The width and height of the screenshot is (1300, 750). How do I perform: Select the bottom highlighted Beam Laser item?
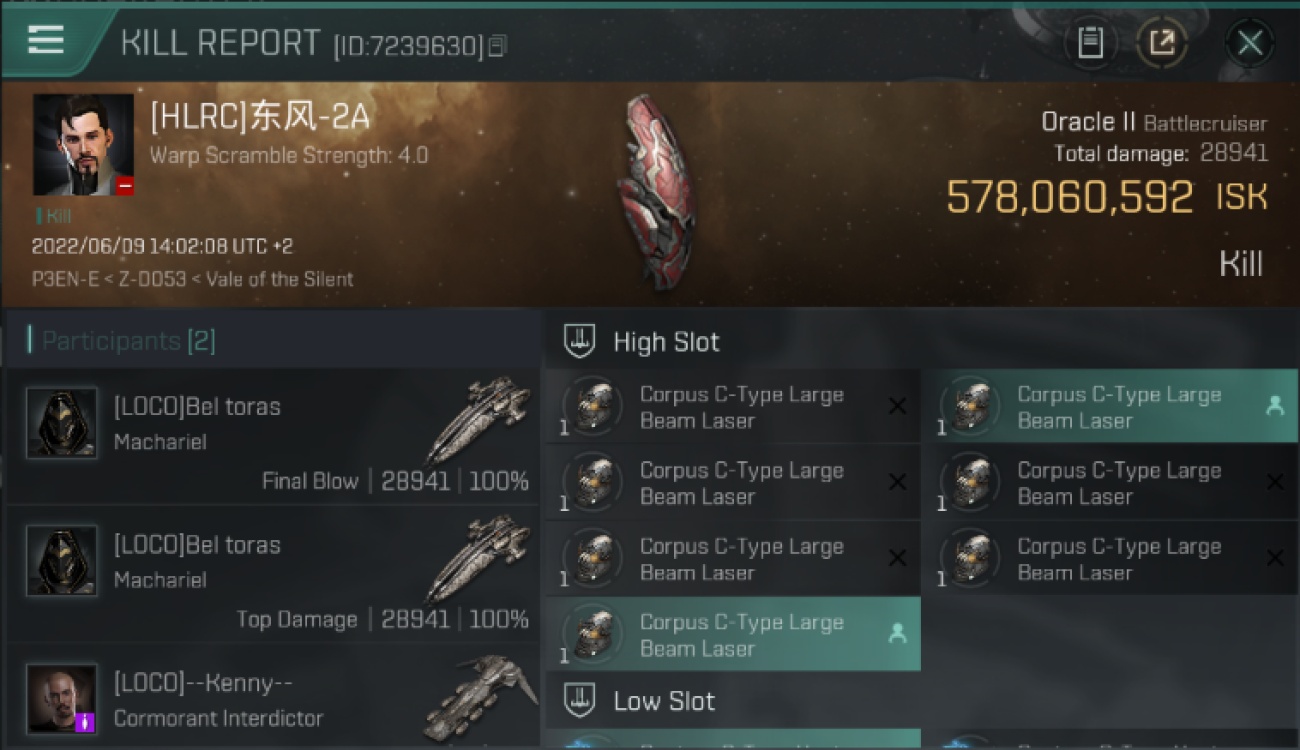(732, 634)
